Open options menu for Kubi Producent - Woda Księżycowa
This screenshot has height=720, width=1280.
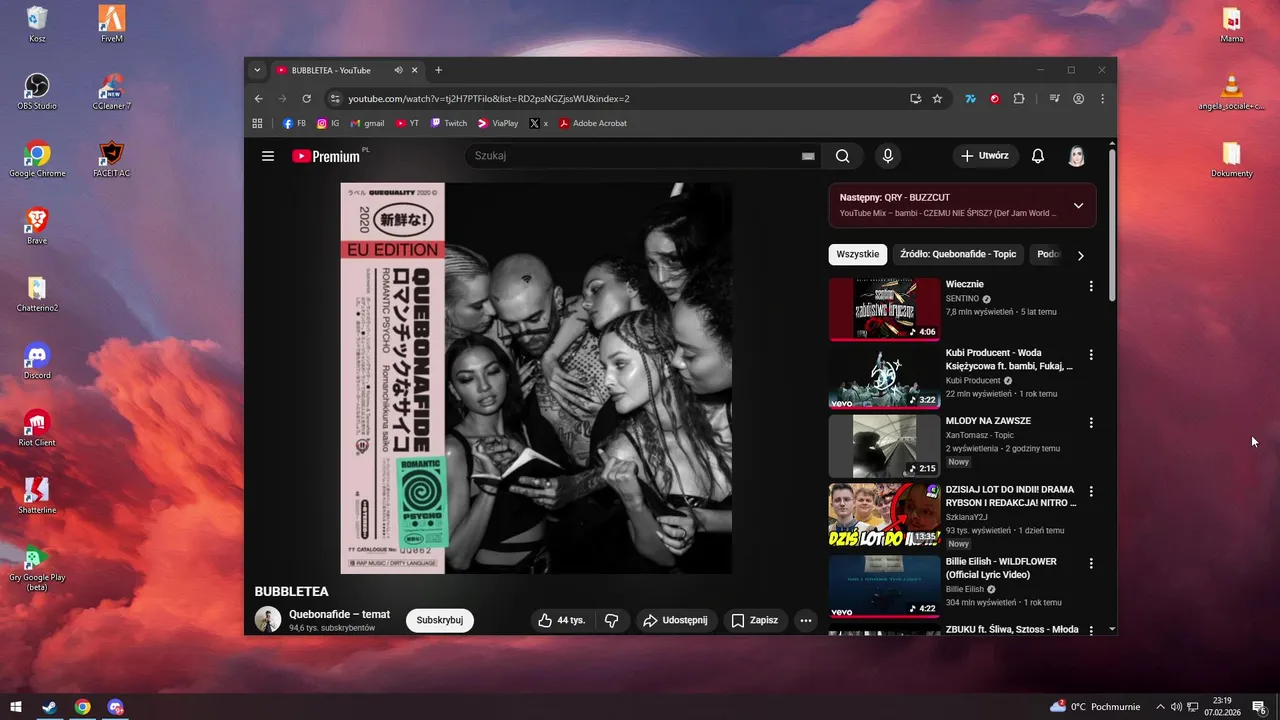[x=1091, y=355]
